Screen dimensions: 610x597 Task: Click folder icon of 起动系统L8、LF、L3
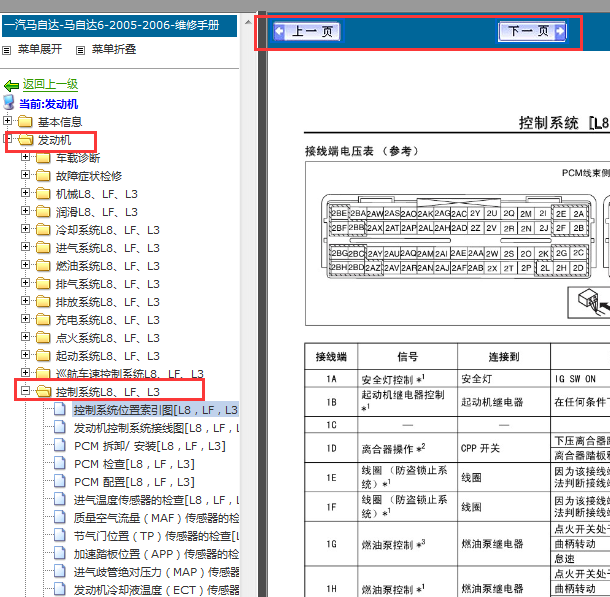tap(43, 355)
